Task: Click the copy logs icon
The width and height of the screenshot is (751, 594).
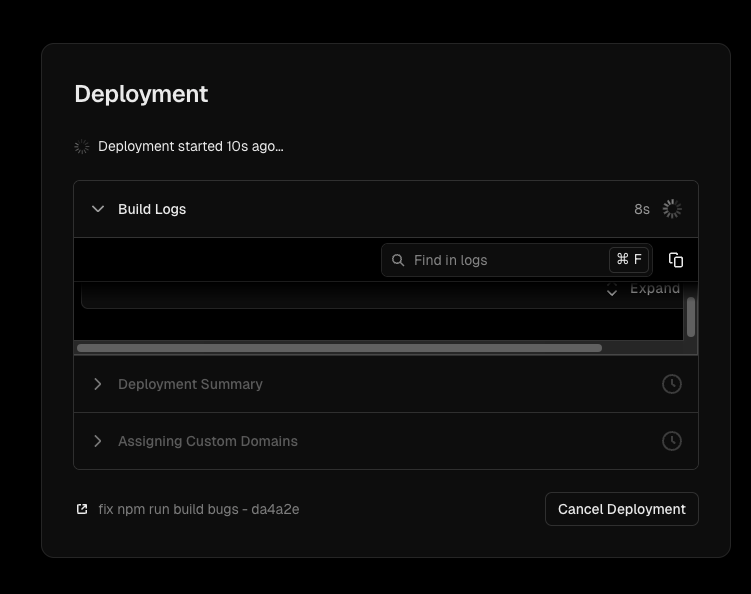Action: click(x=676, y=260)
